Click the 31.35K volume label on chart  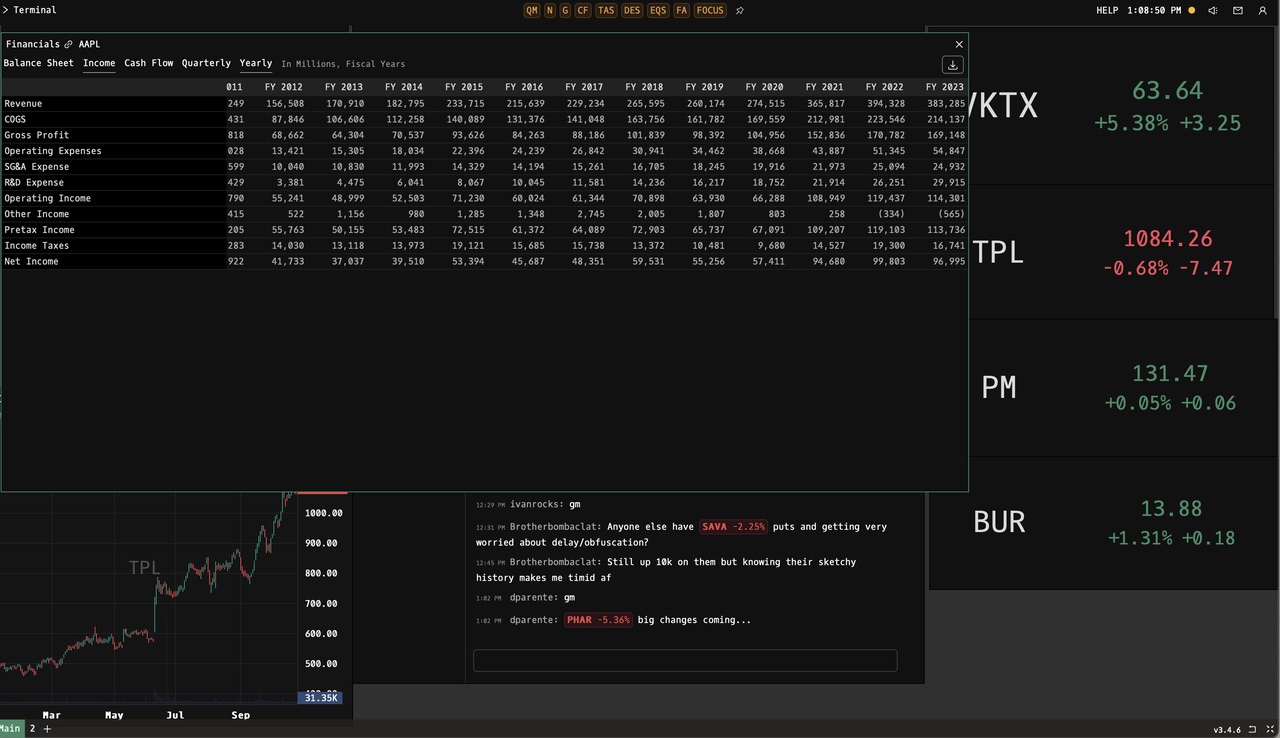(x=321, y=697)
